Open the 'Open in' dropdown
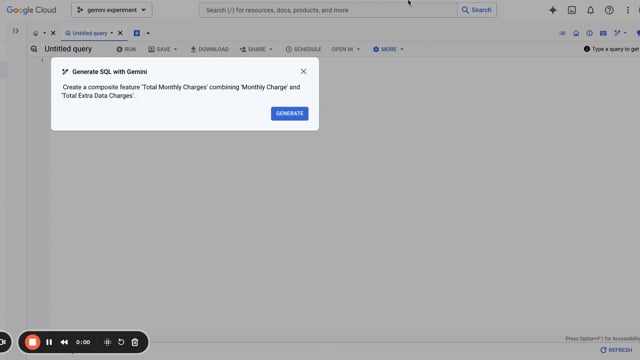This screenshot has height=360, width=640. point(345,49)
